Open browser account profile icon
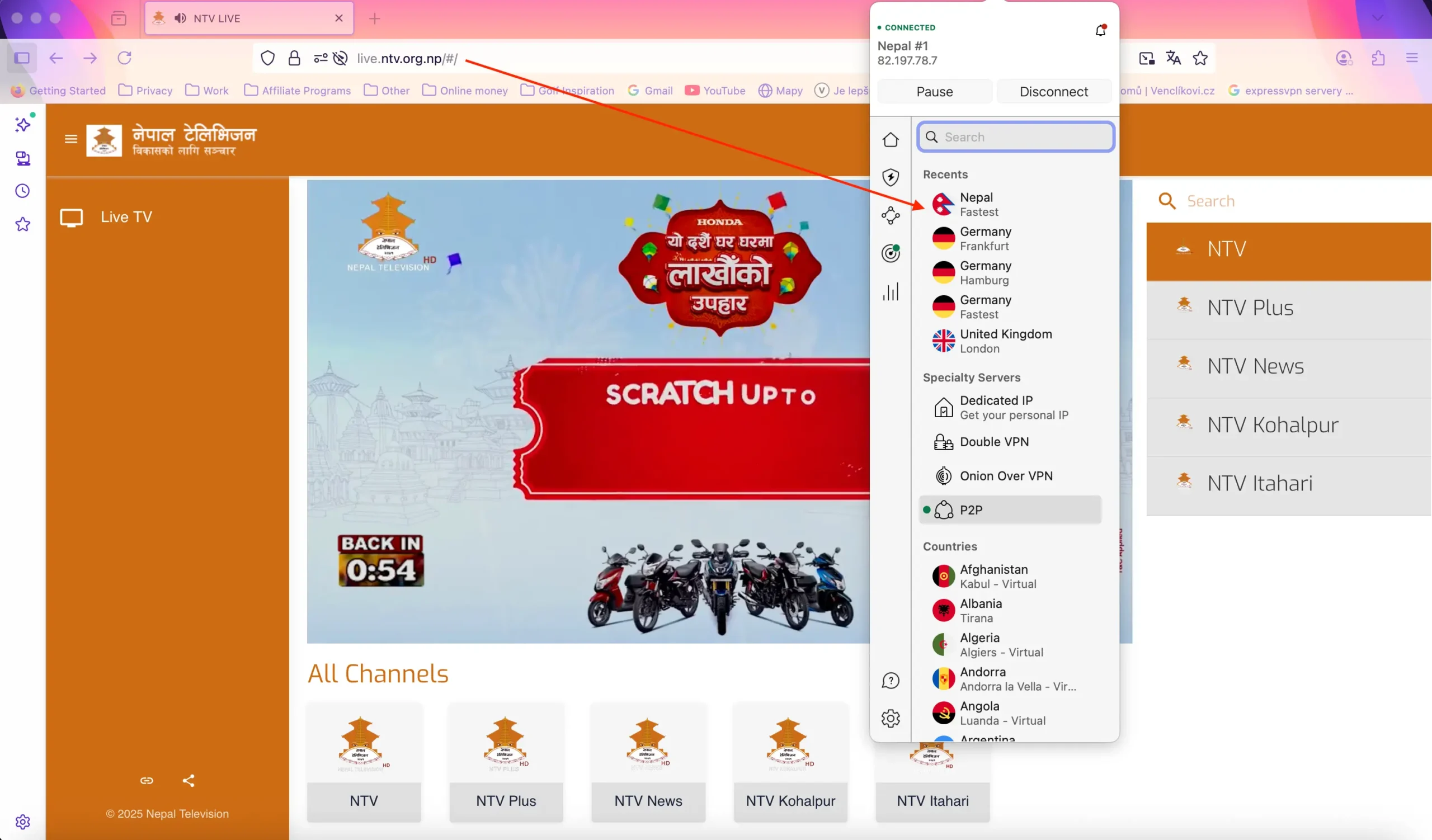The width and height of the screenshot is (1432, 840). 1344,58
